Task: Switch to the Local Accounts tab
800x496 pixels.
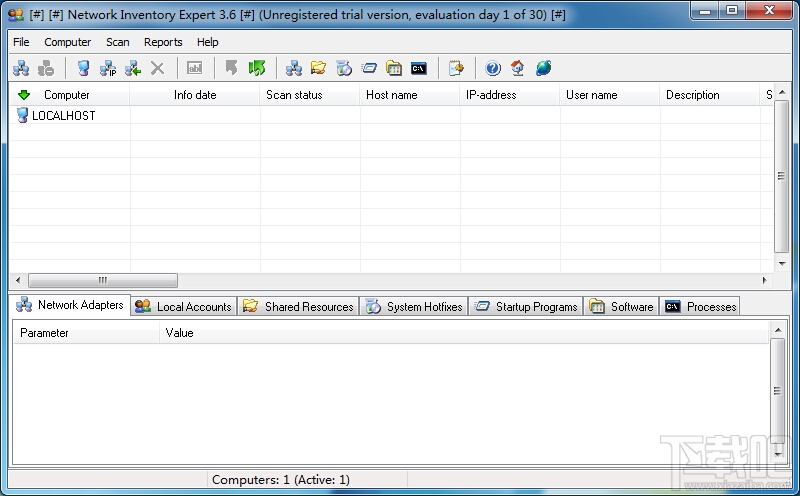Action: pos(184,306)
